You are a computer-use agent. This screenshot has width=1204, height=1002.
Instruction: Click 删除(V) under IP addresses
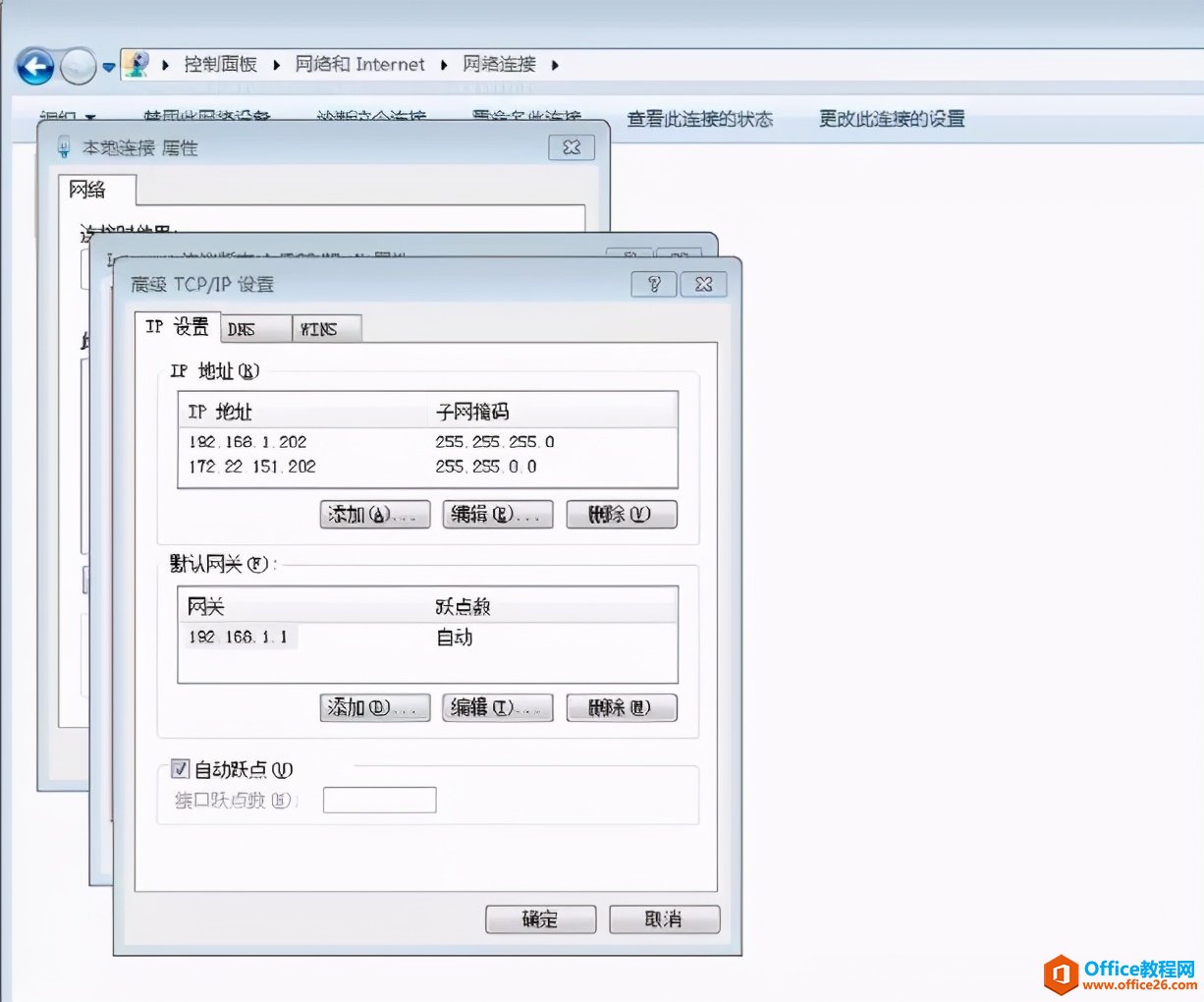click(x=622, y=515)
